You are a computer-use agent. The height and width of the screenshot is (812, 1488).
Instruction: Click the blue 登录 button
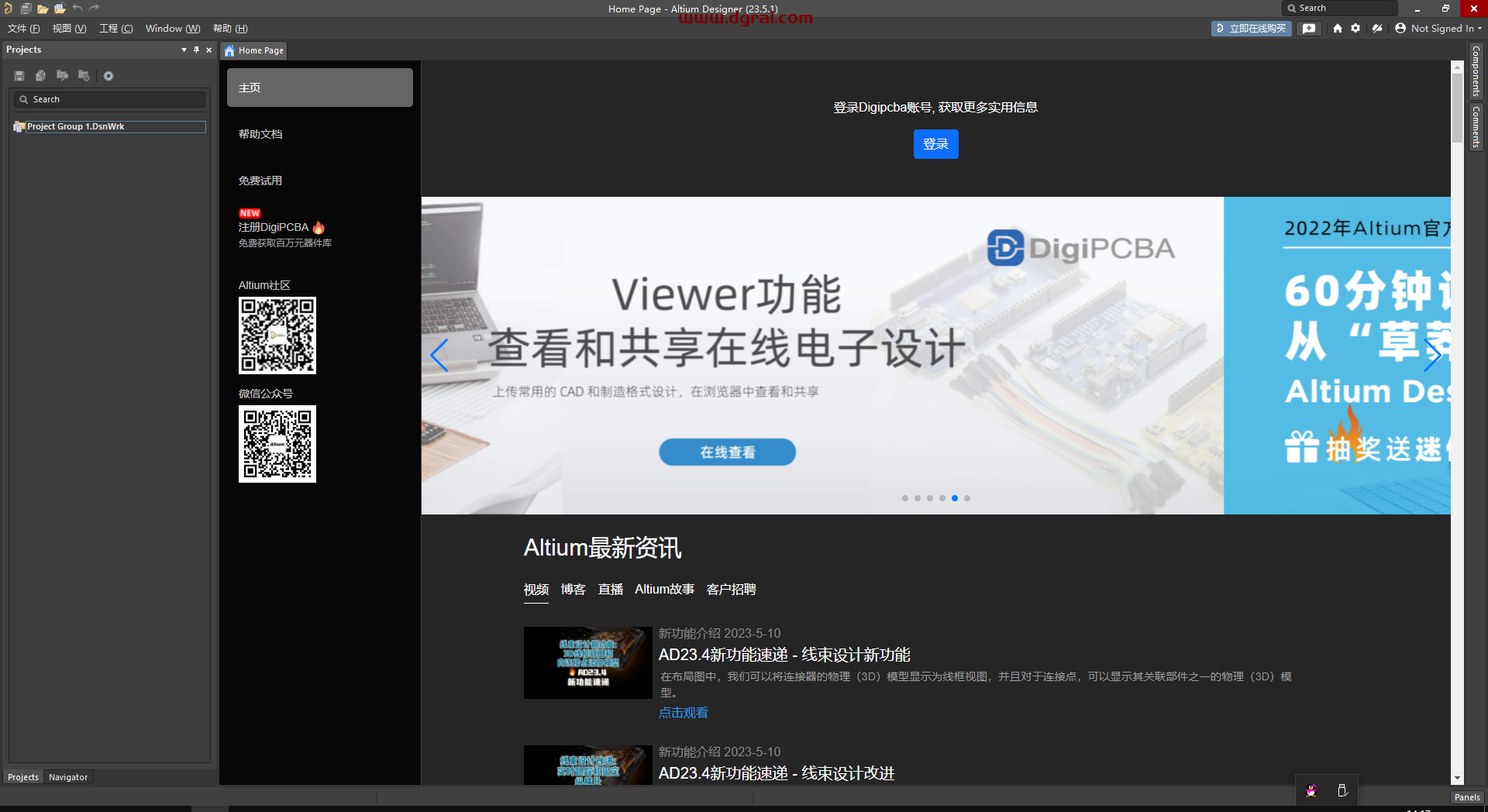pyautogui.click(x=935, y=144)
